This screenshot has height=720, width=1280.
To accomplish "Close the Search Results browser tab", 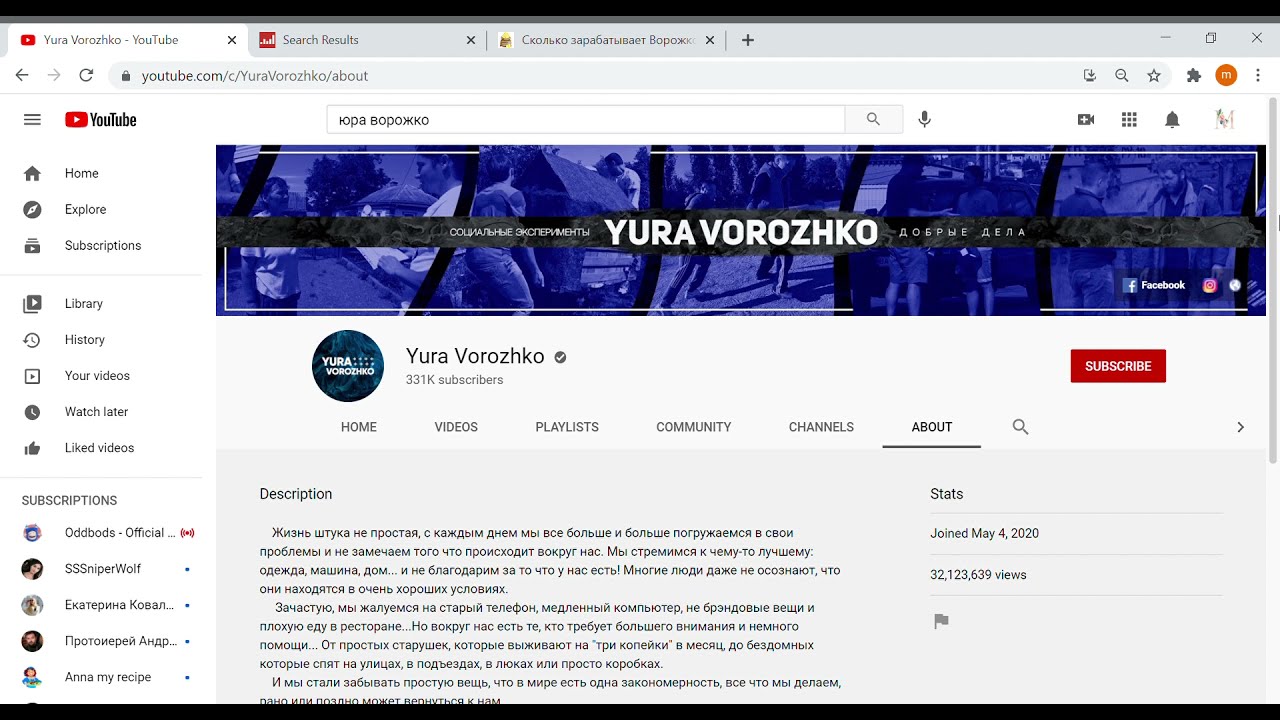I will click(471, 40).
